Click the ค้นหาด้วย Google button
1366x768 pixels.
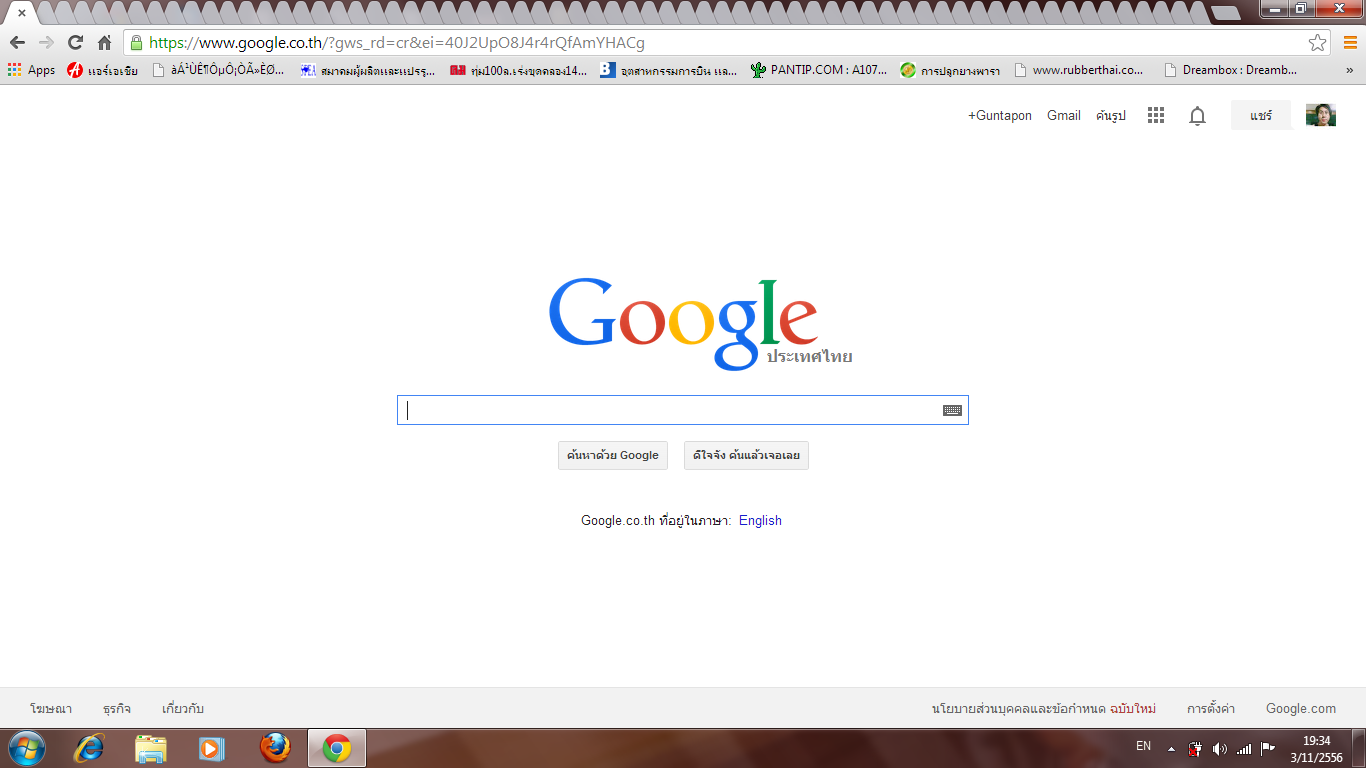tap(613, 455)
